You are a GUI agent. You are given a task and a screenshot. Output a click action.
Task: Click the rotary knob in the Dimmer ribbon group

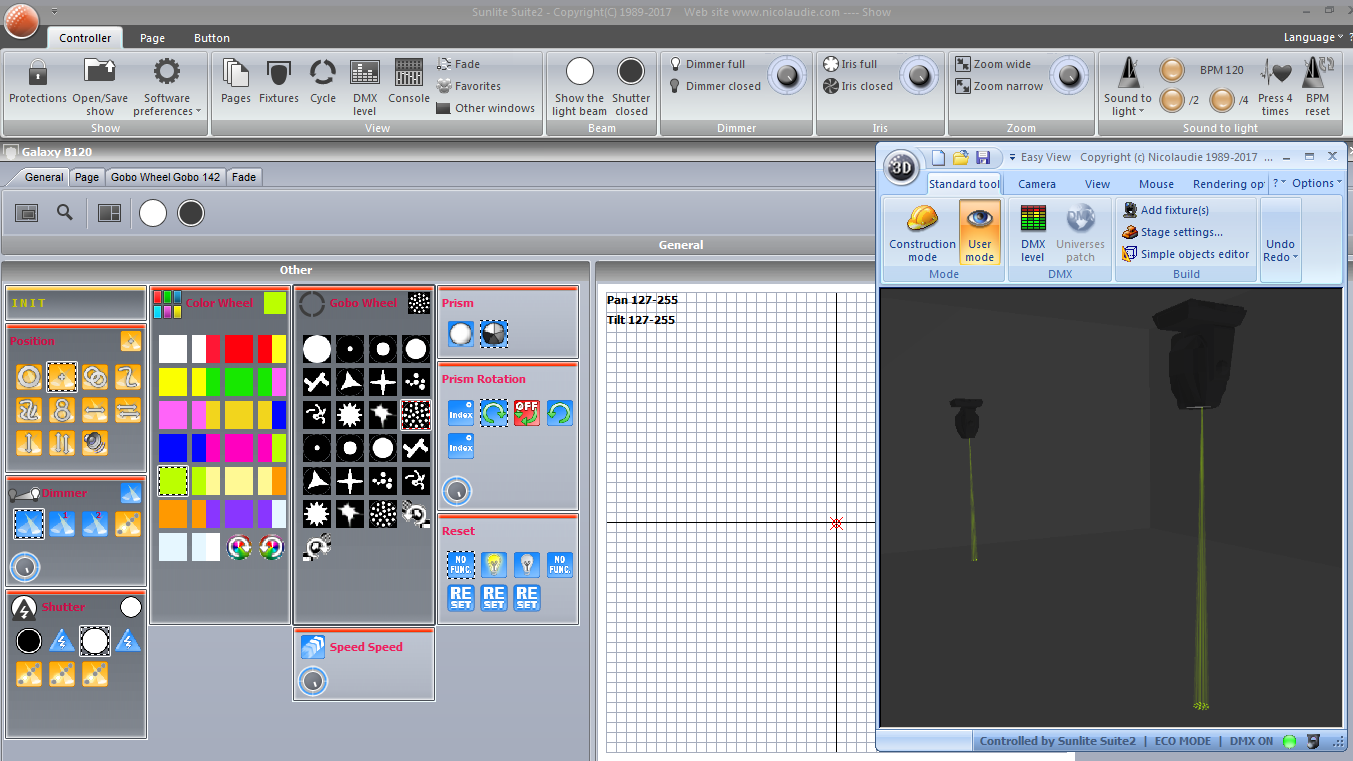pos(787,75)
